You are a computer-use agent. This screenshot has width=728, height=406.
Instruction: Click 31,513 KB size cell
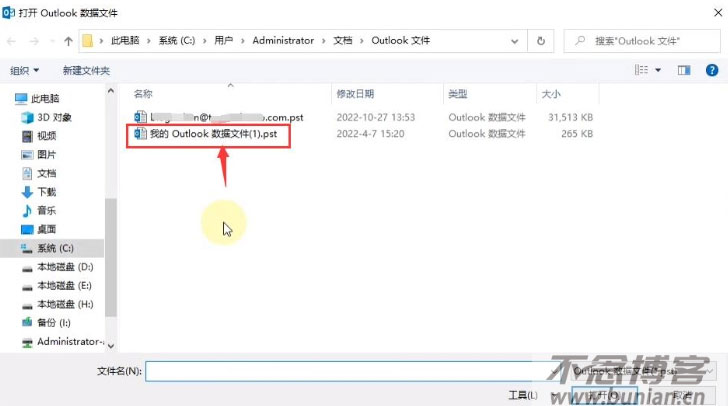tap(571, 117)
